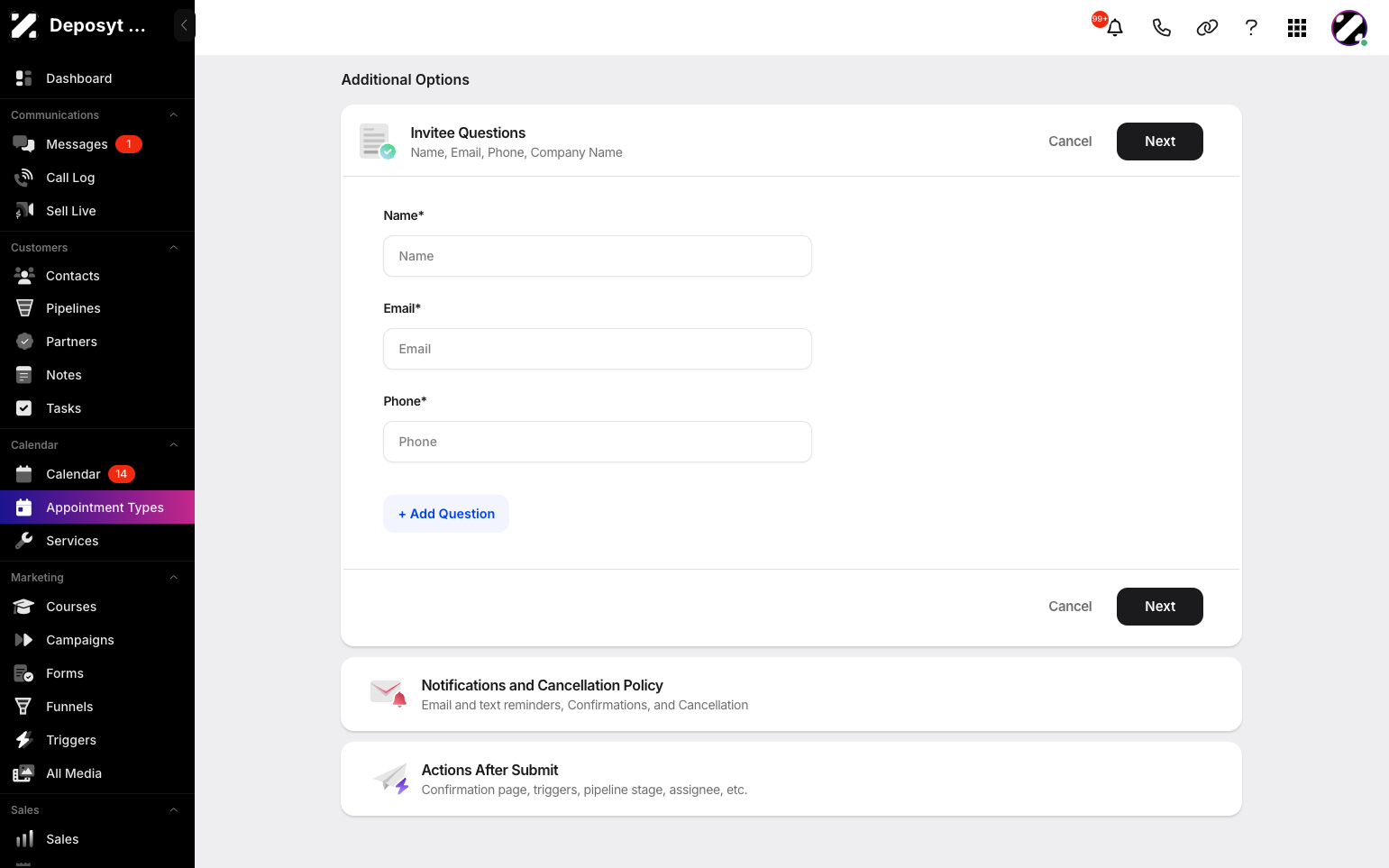Click the Messages unread badge 1
Screen dimensions: 1389x868
[129, 144]
